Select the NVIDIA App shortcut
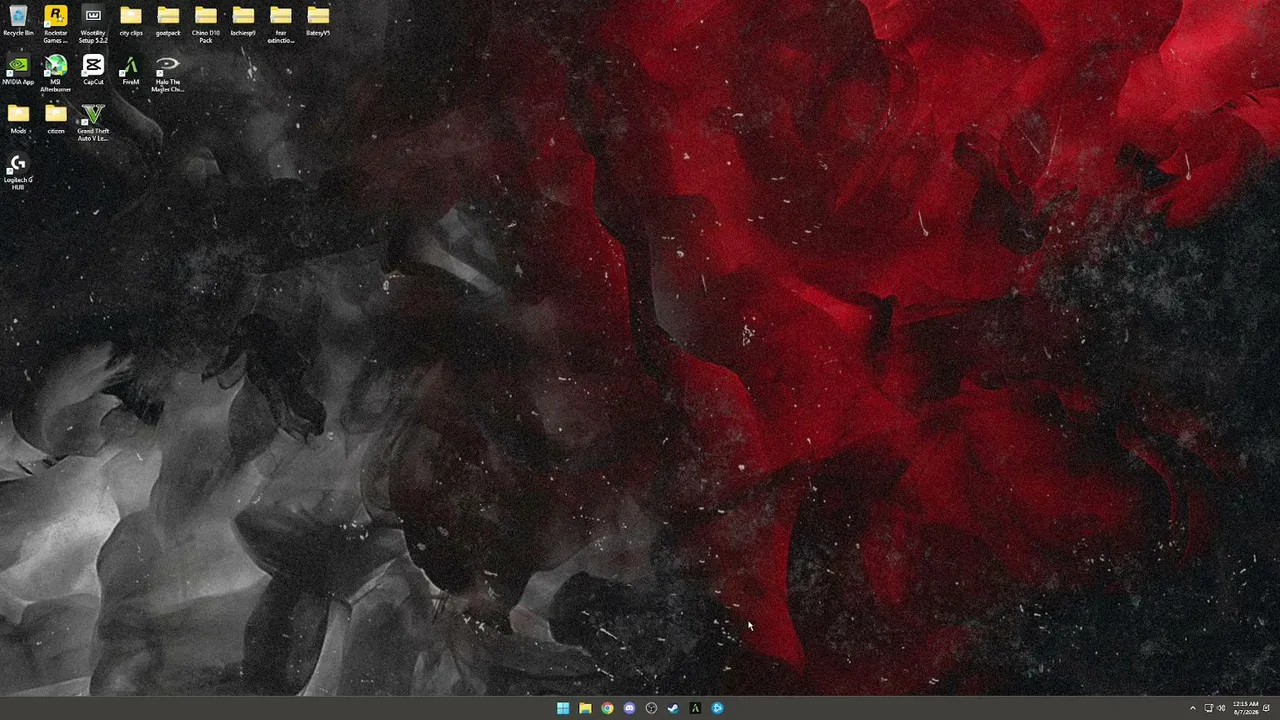Viewport: 1280px width, 720px height. 18,70
